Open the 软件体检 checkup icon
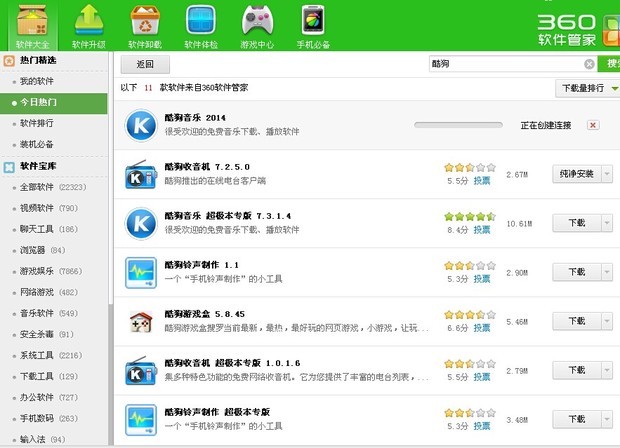Screen dimensions: 620x448 [201, 20]
